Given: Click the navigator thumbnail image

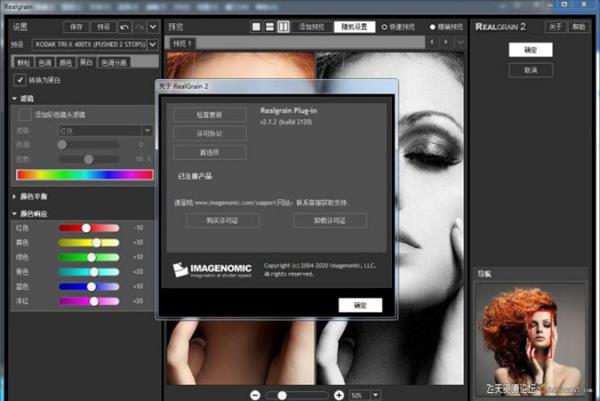Looking at the screenshot, I should click(530, 335).
